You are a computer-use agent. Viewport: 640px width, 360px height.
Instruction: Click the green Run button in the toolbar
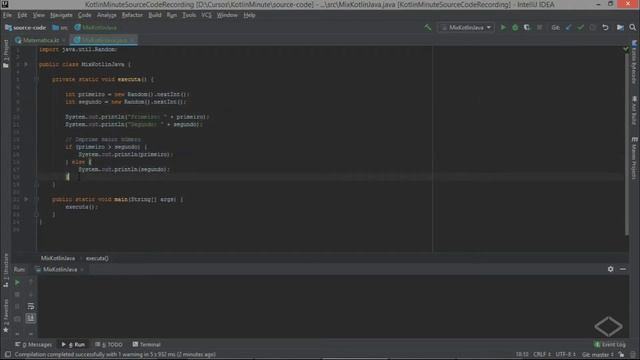[x=503, y=27]
